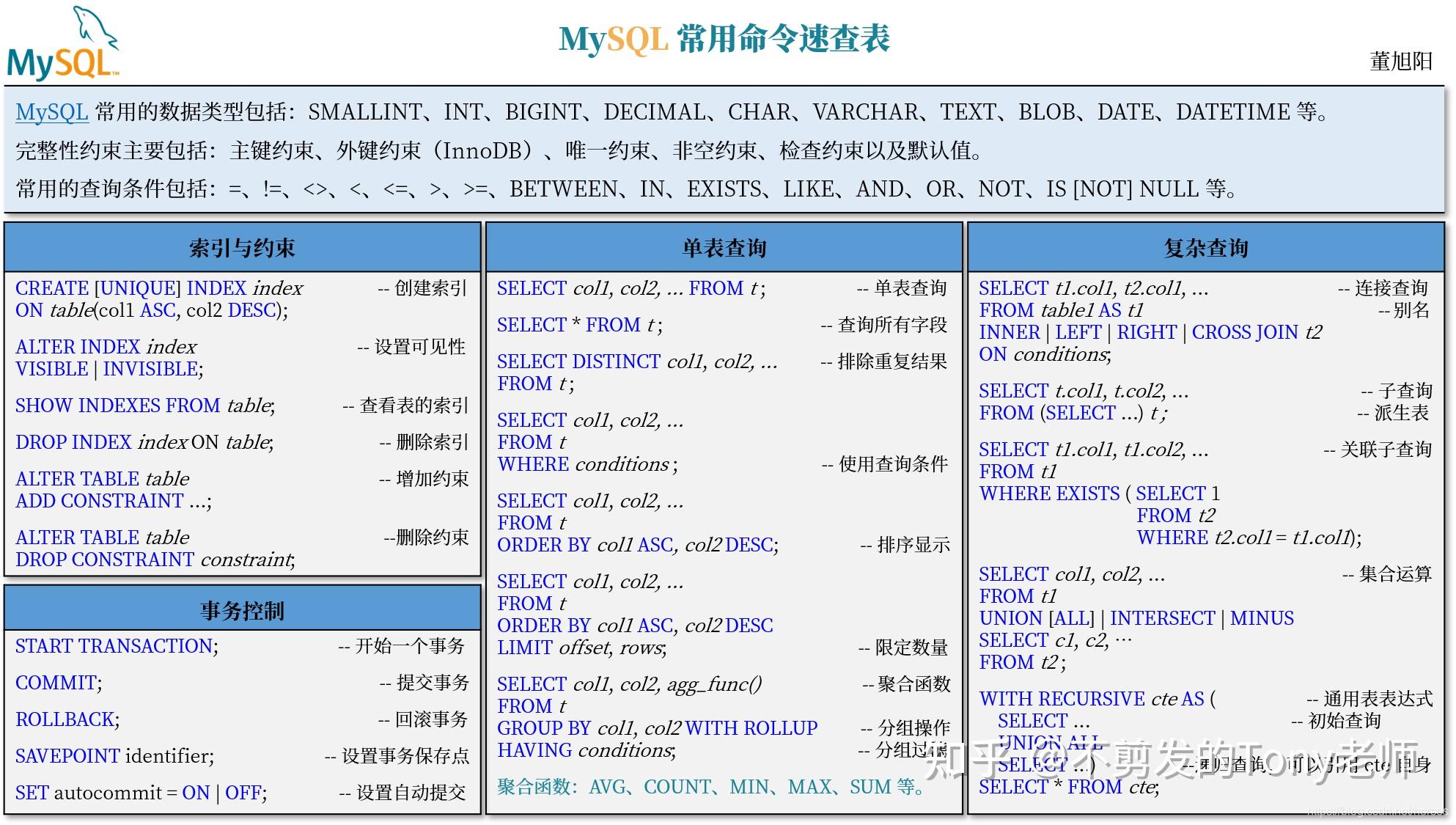Click 'LIMIT offset, rows;' line
Screen dimensions: 1456x825
click(x=582, y=648)
